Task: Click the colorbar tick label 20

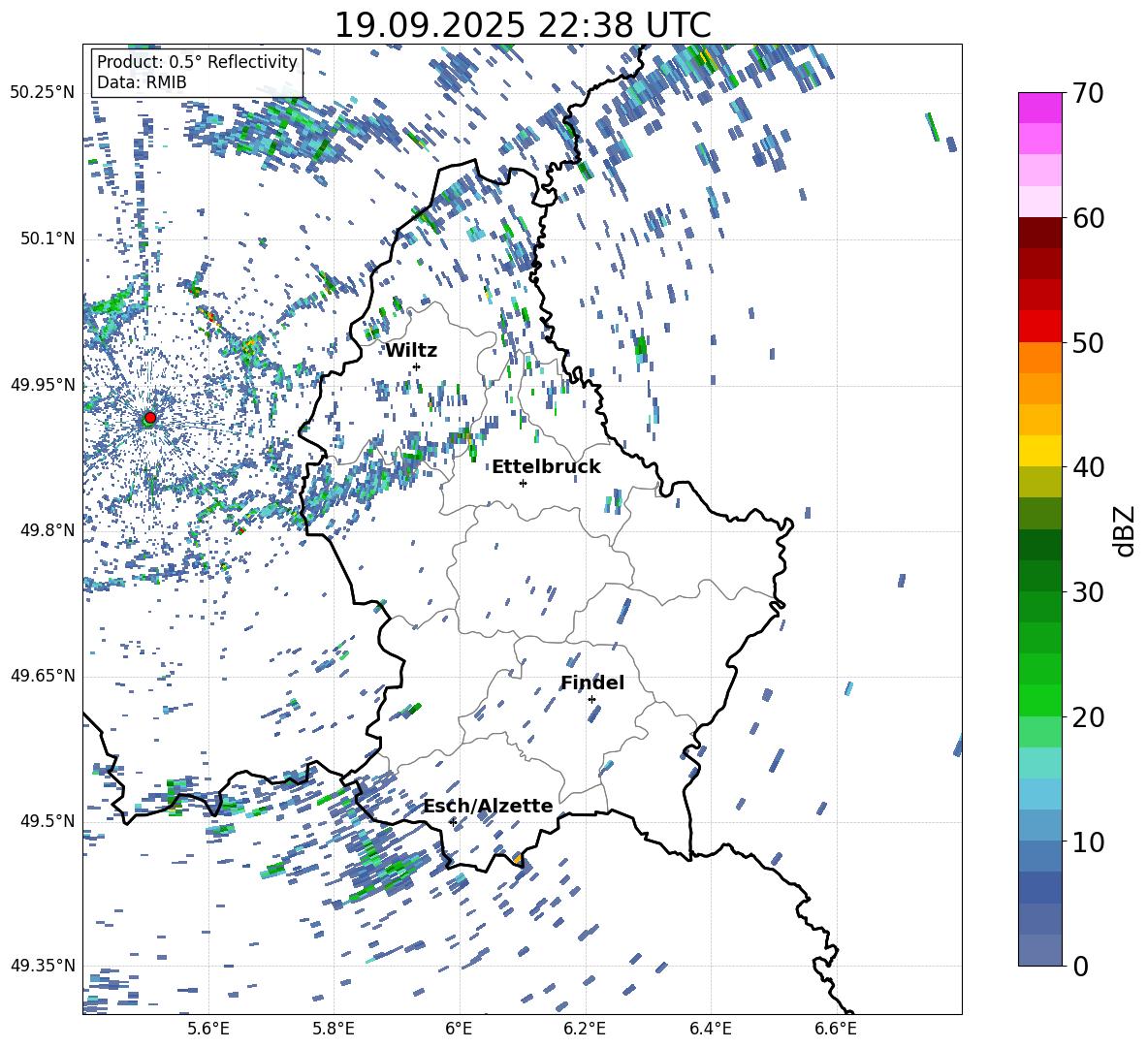Action: tap(1088, 716)
